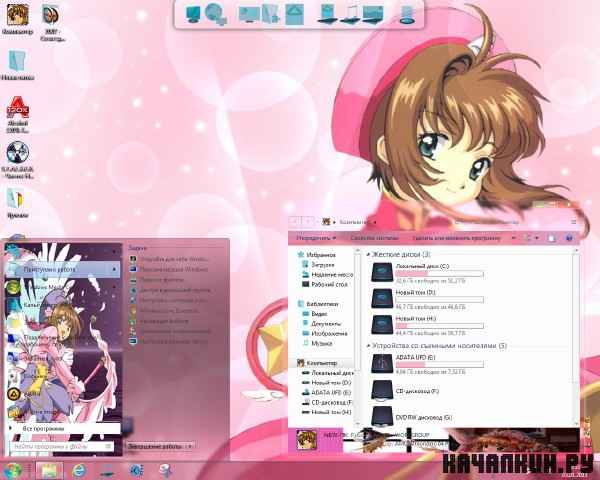Image resolution: width=600 pixels, height=480 pixels.
Task: Expand the Приступая к работе submenu arrow
Action: [114, 269]
